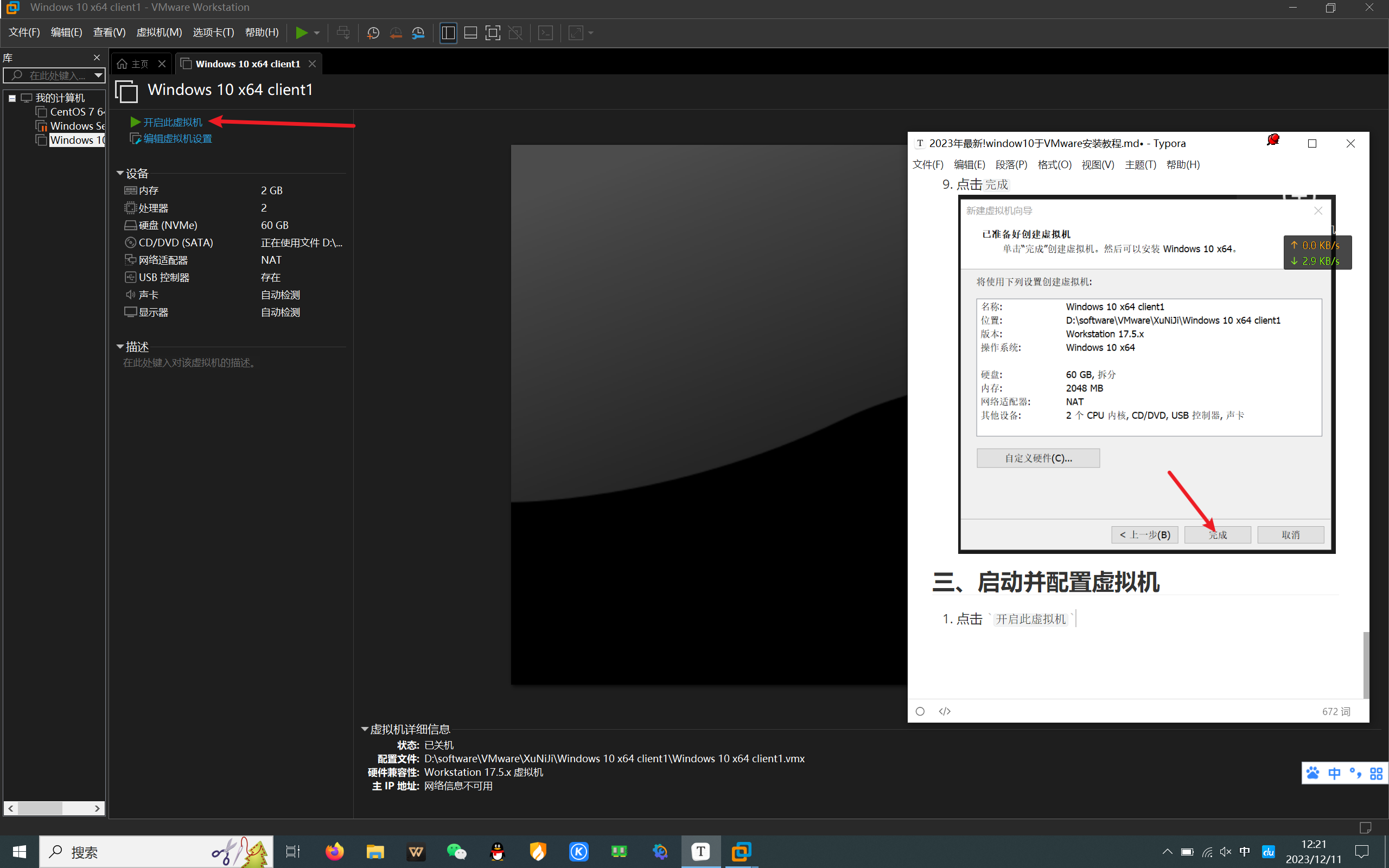Click the green power-on toolbar icon
The image size is (1389, 868).
[301, 33]
